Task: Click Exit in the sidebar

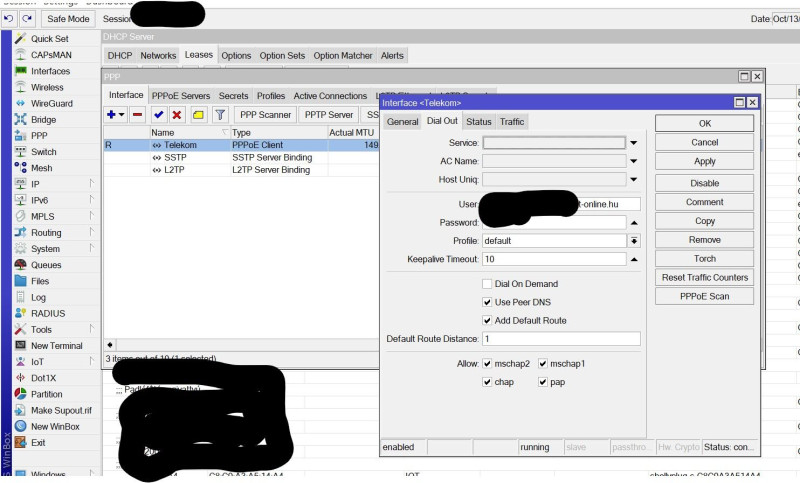Action: (x=38, y=443)
